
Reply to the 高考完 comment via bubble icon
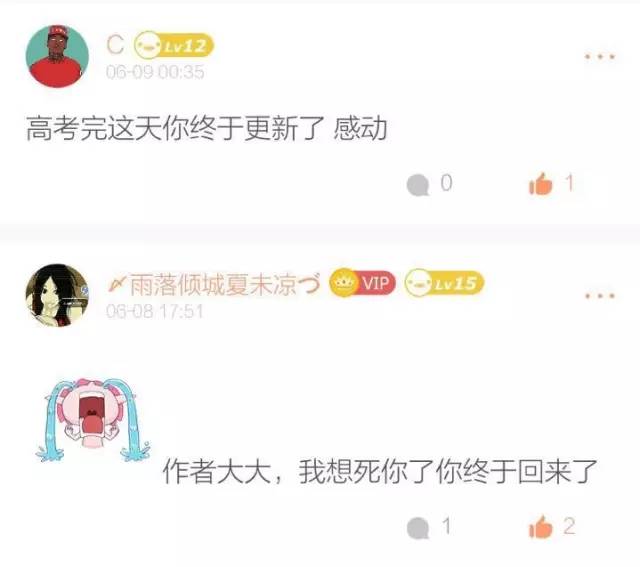418,185
